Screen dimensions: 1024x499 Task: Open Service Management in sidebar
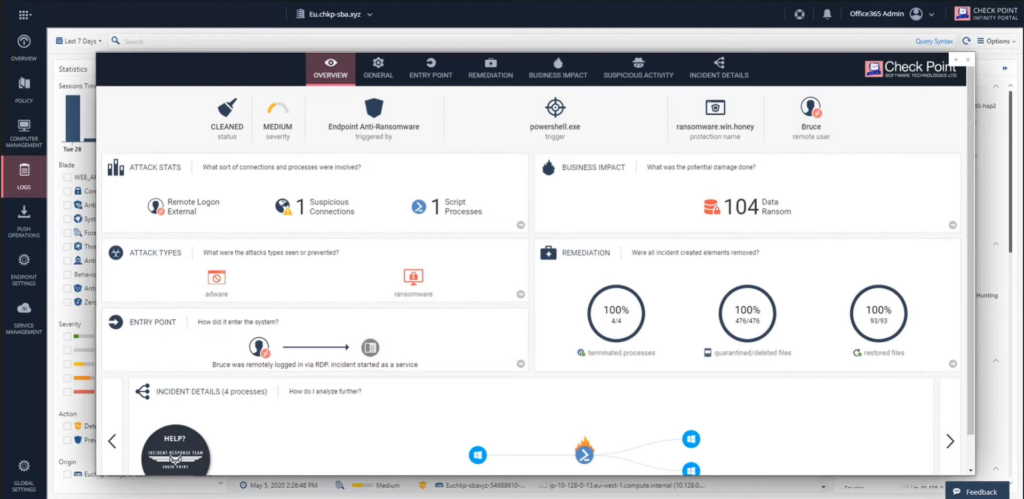click(x=24, y=317)
